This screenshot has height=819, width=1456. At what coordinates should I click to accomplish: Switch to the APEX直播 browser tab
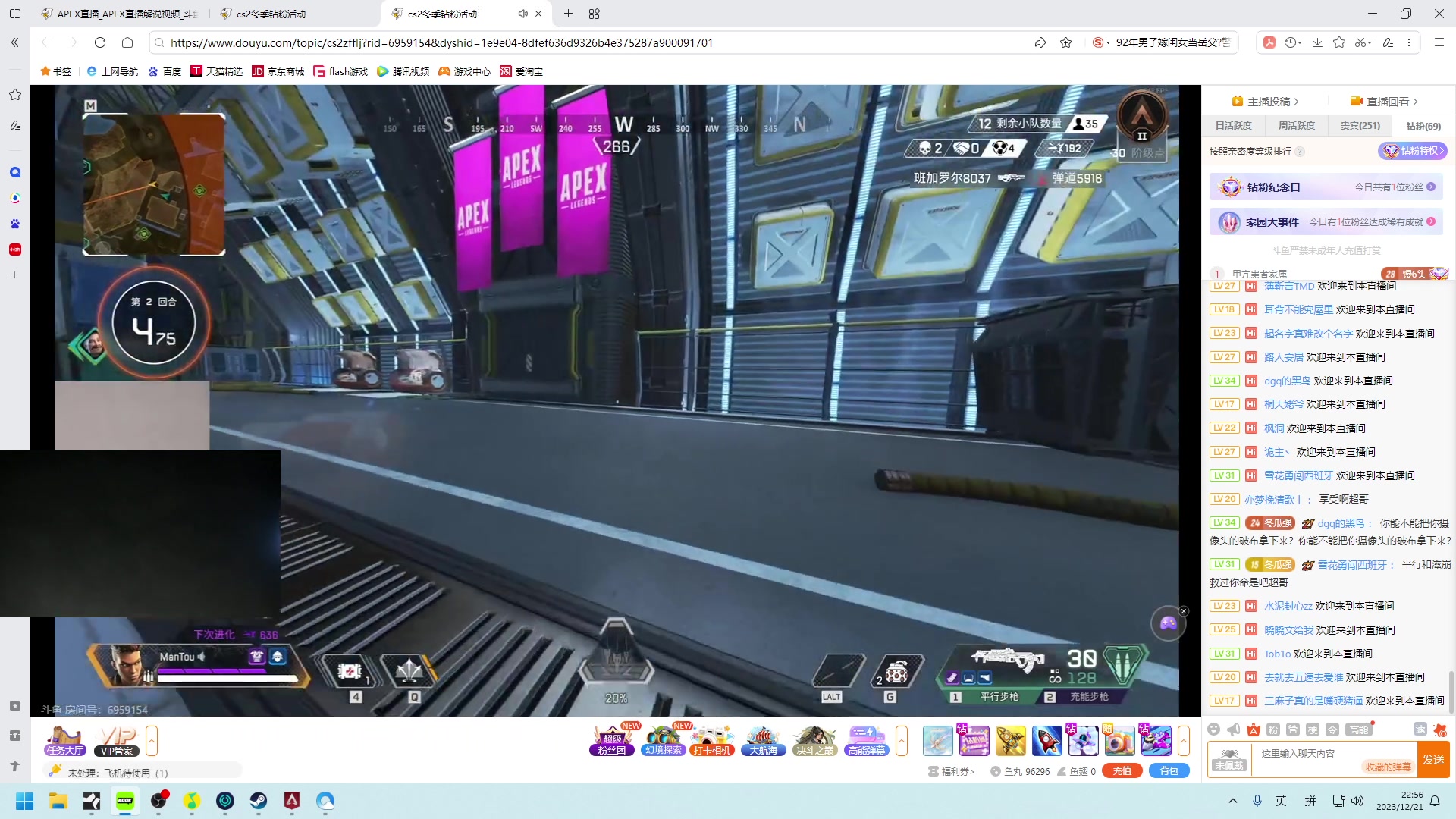[x=121, y=14]
